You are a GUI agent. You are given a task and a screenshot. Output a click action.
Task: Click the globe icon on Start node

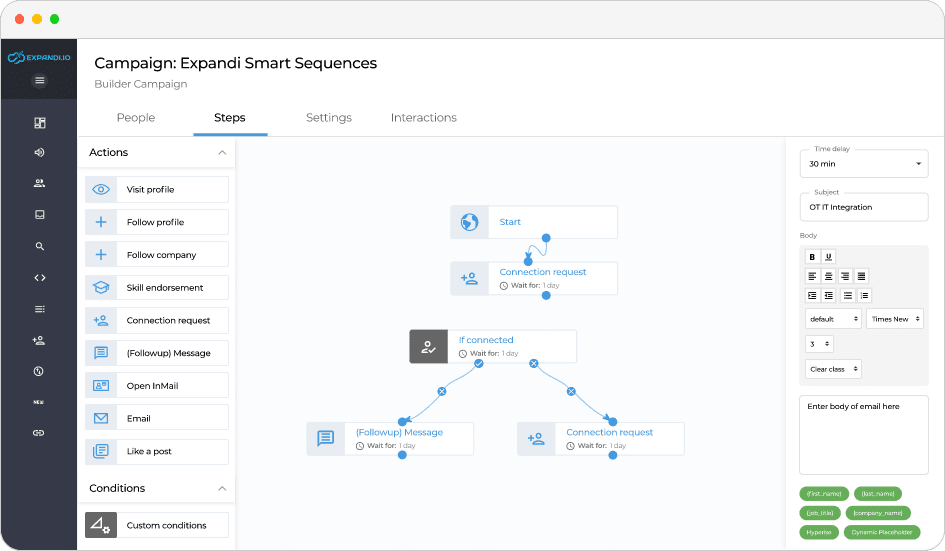tap(469, 222)
